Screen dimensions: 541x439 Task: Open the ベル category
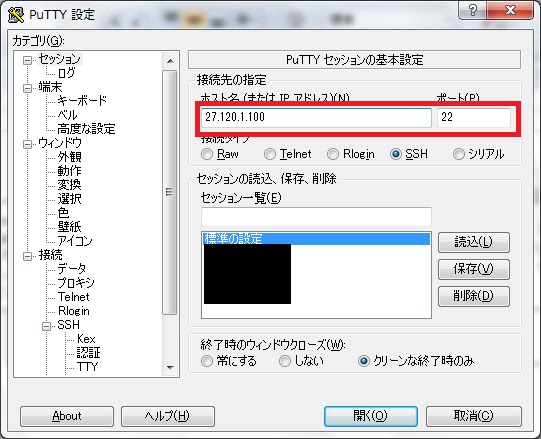click(67, 115)
